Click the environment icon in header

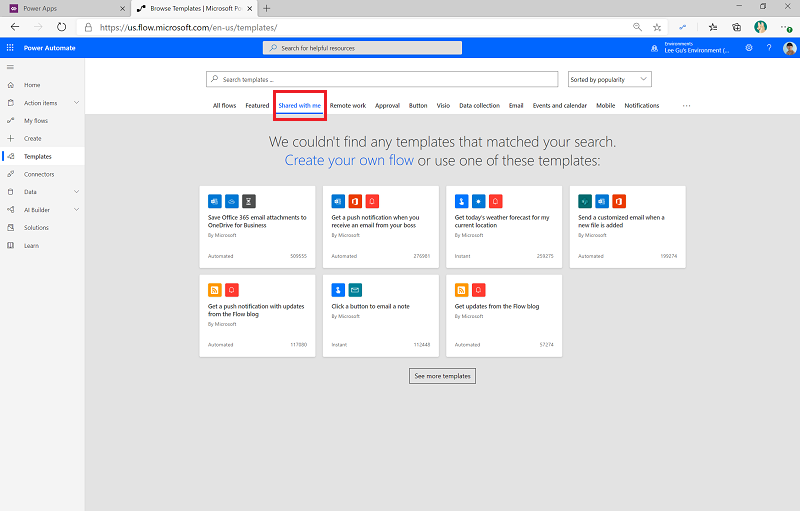click(x=655, y=48)
